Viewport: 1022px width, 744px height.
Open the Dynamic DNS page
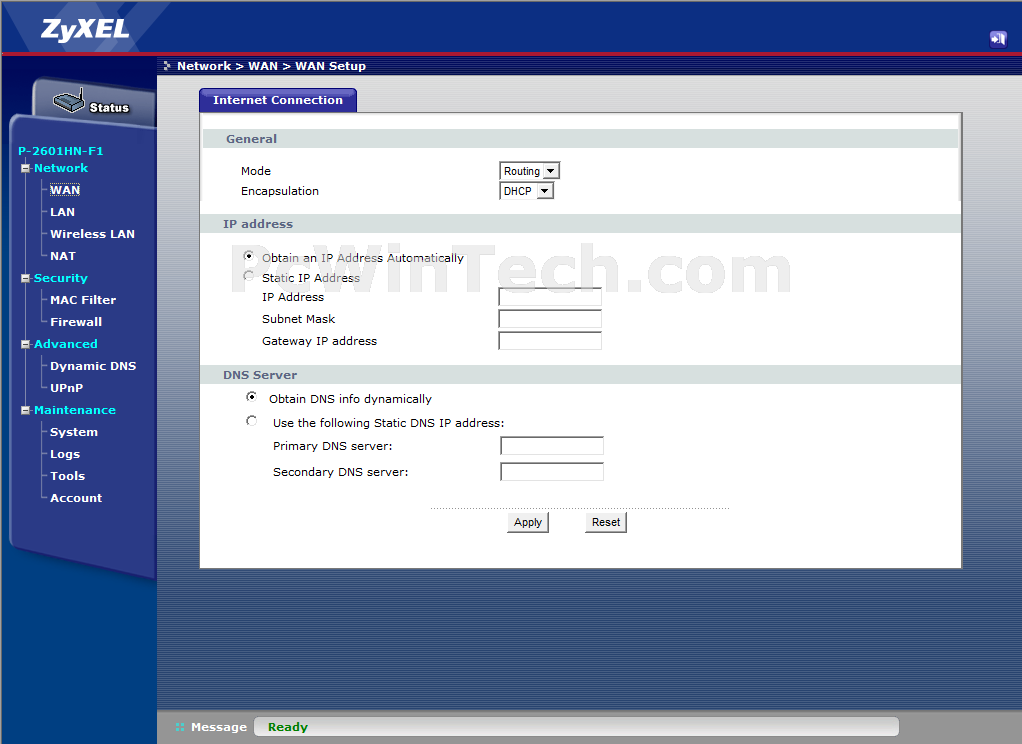click(93, 366)
